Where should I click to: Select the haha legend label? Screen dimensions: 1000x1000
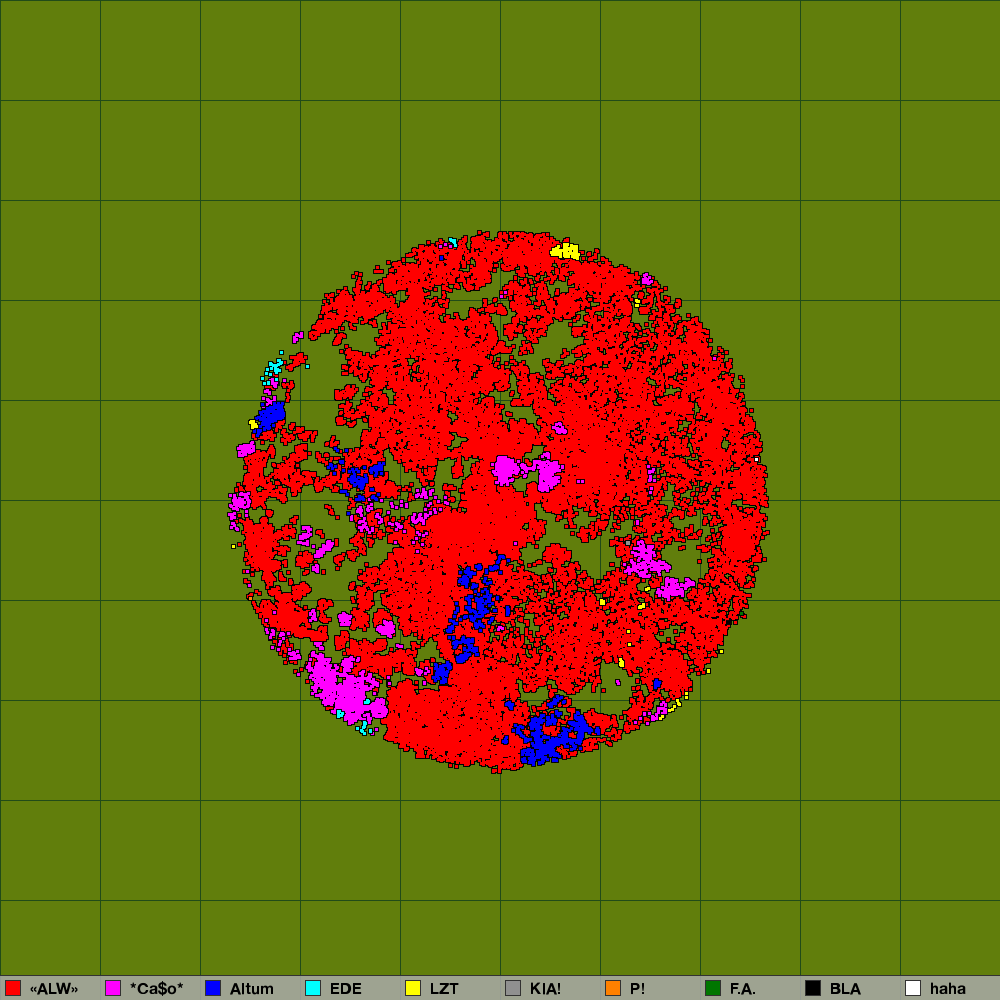tap(948, 989)
